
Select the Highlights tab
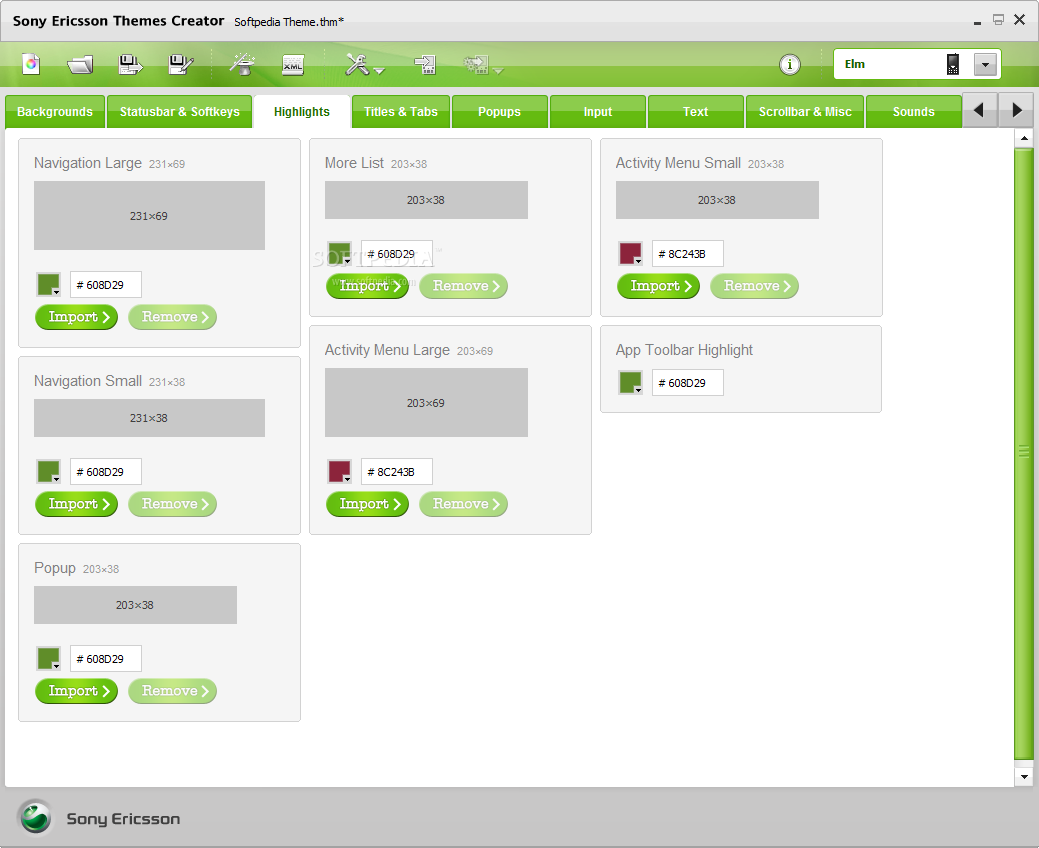[301, 111]
